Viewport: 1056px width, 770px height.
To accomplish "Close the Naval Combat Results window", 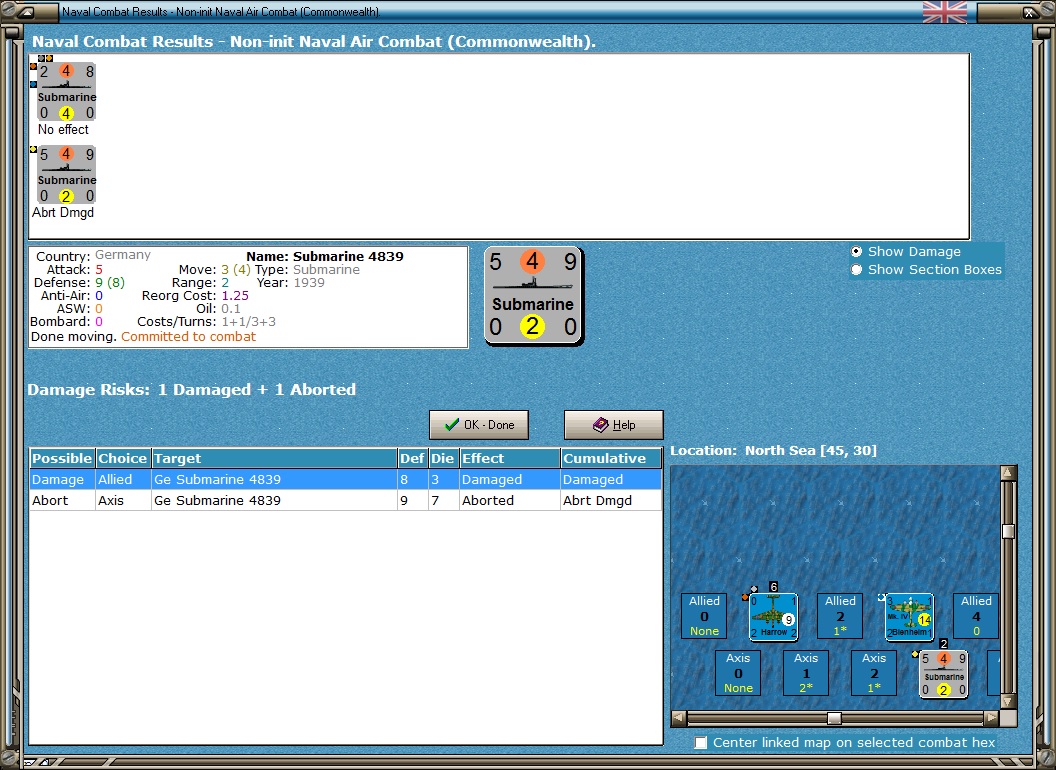I will [x=1030, y=12].
